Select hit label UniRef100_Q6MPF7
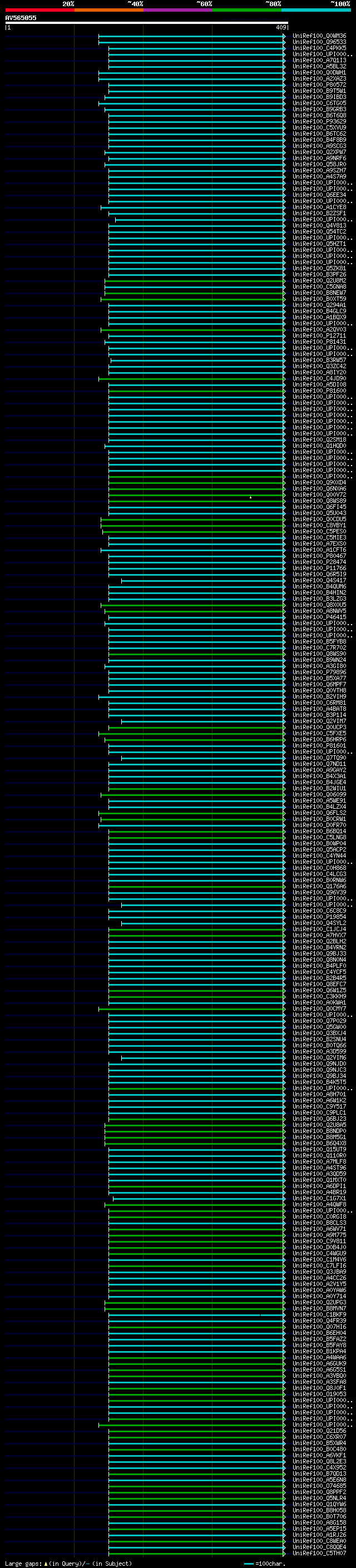 pos(319,684)
